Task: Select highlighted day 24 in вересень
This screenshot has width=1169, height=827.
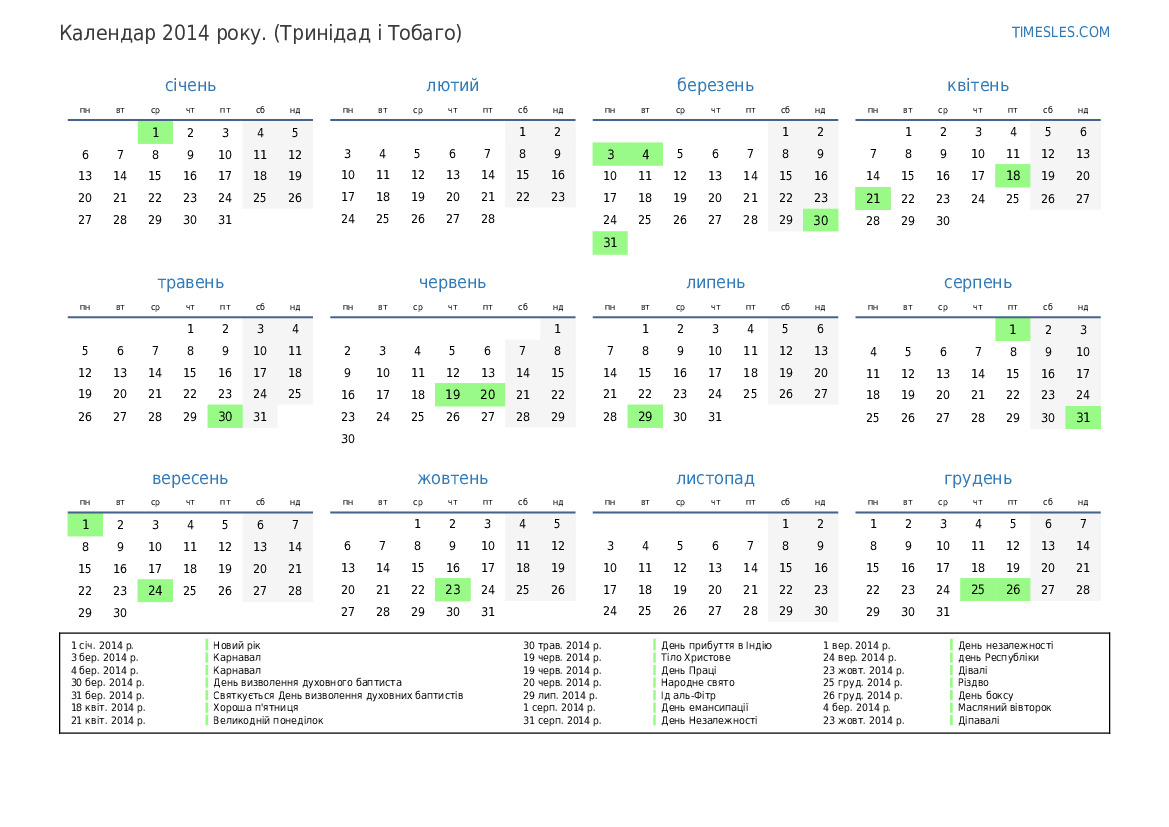Action: pyautogui.click(x=155, y=591)
